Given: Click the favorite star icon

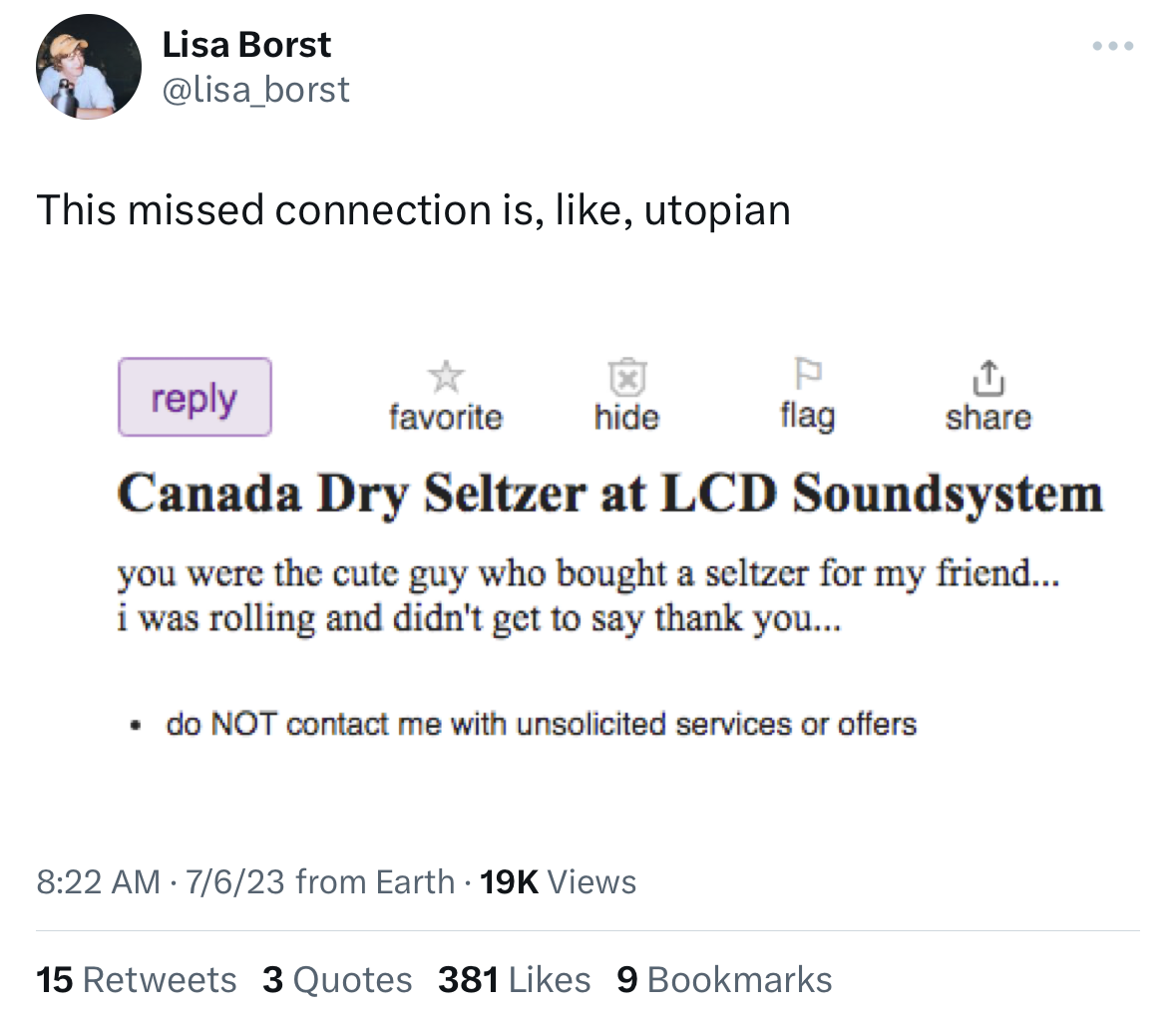Looking at the screenshot, I should 446,377.
